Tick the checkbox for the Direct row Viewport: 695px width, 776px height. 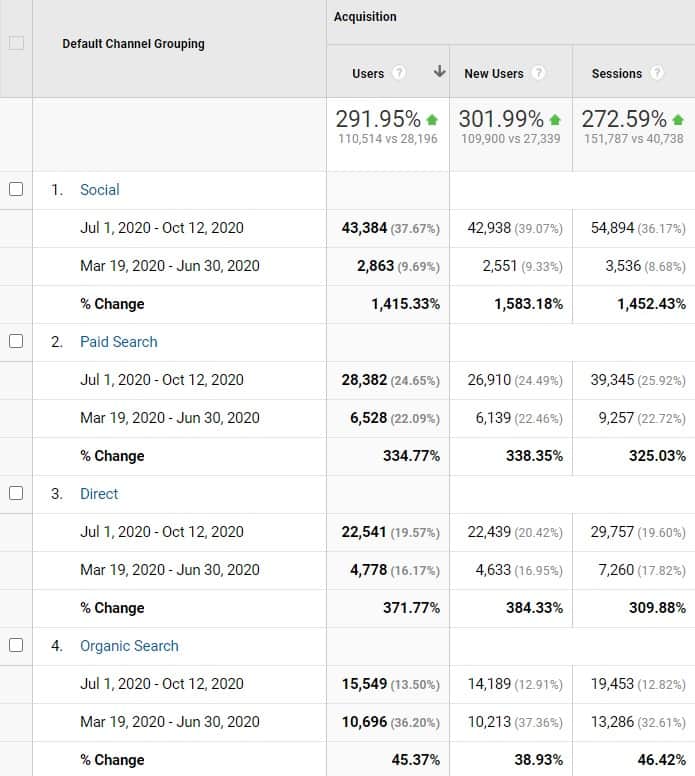coord(16,493)
